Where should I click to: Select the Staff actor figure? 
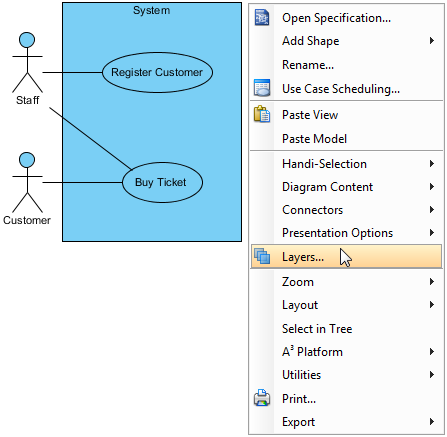point(27,62)
